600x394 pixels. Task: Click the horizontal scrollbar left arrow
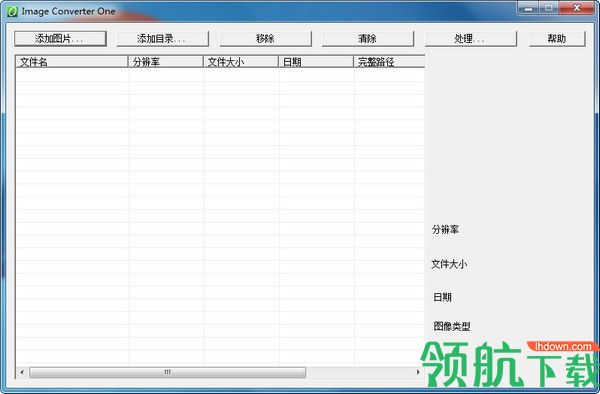[22, 372]
